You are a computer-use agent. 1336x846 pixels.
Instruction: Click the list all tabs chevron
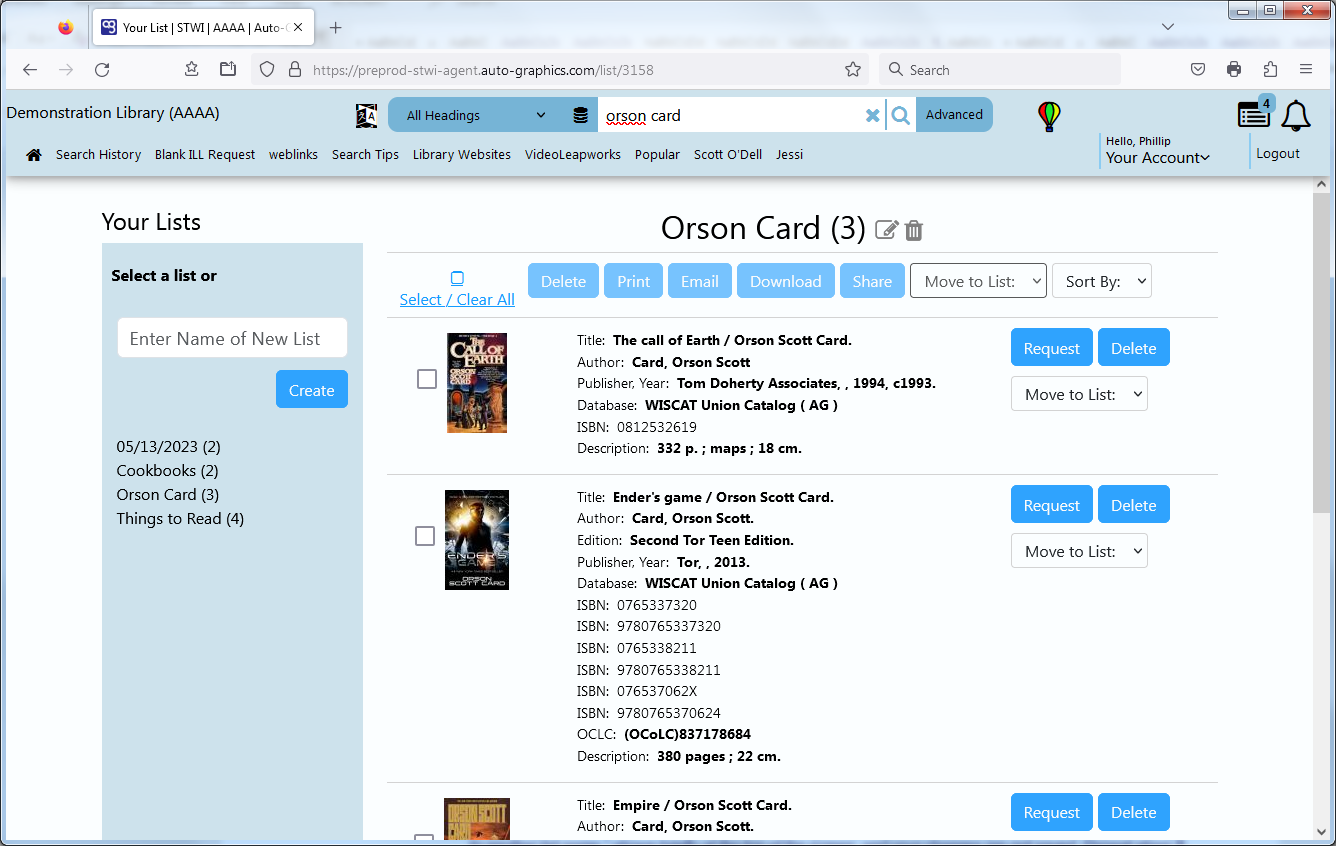pos(1168,26)
